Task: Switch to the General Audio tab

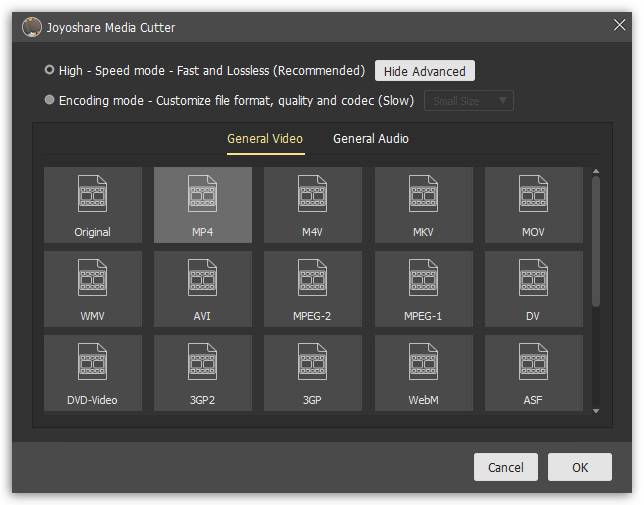Action: [371, 139]
